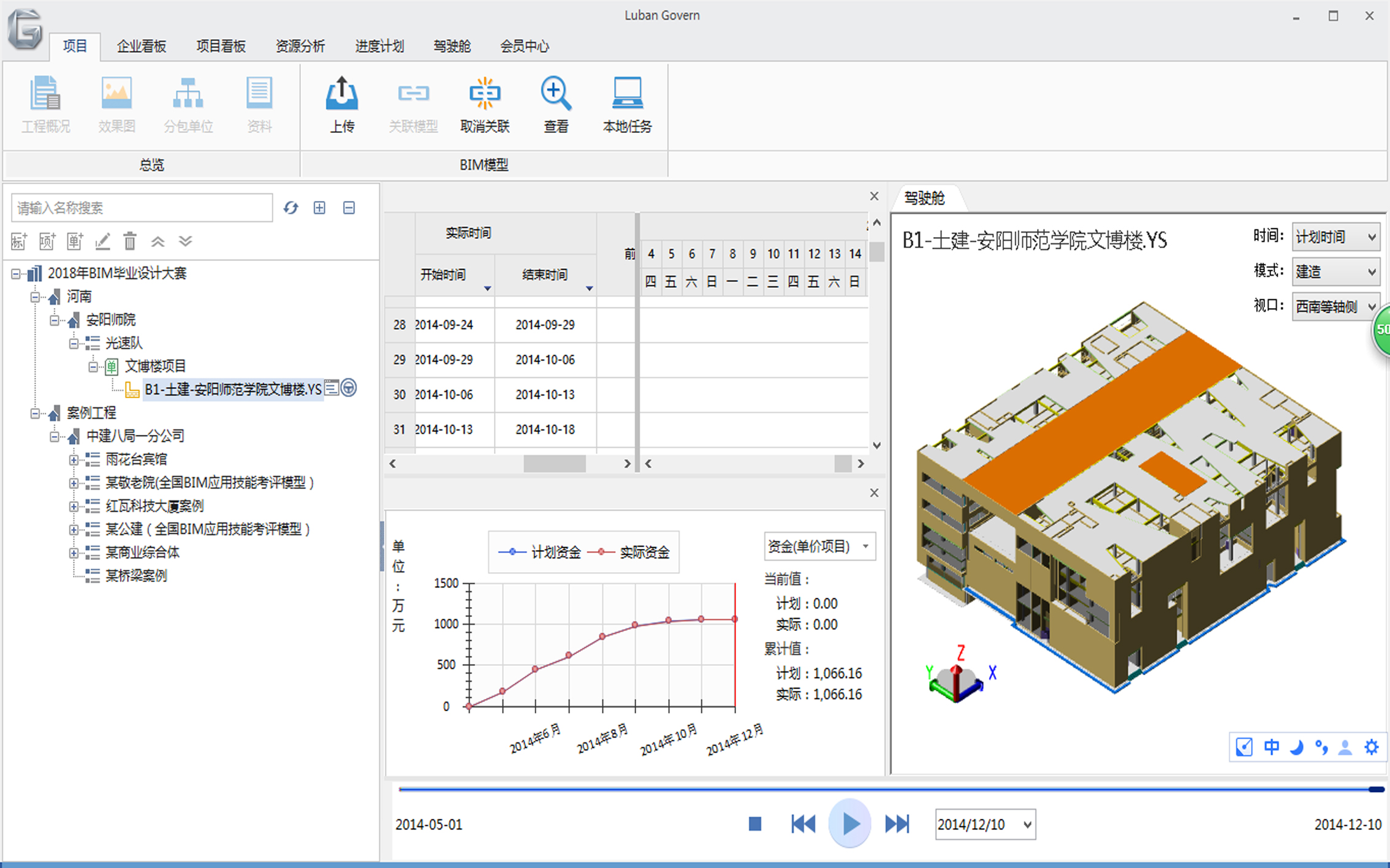Switch to the 驾驶舱 ribbon tab
The width and height of the screenshot is (1390, 868).
[x=452, y=46]
